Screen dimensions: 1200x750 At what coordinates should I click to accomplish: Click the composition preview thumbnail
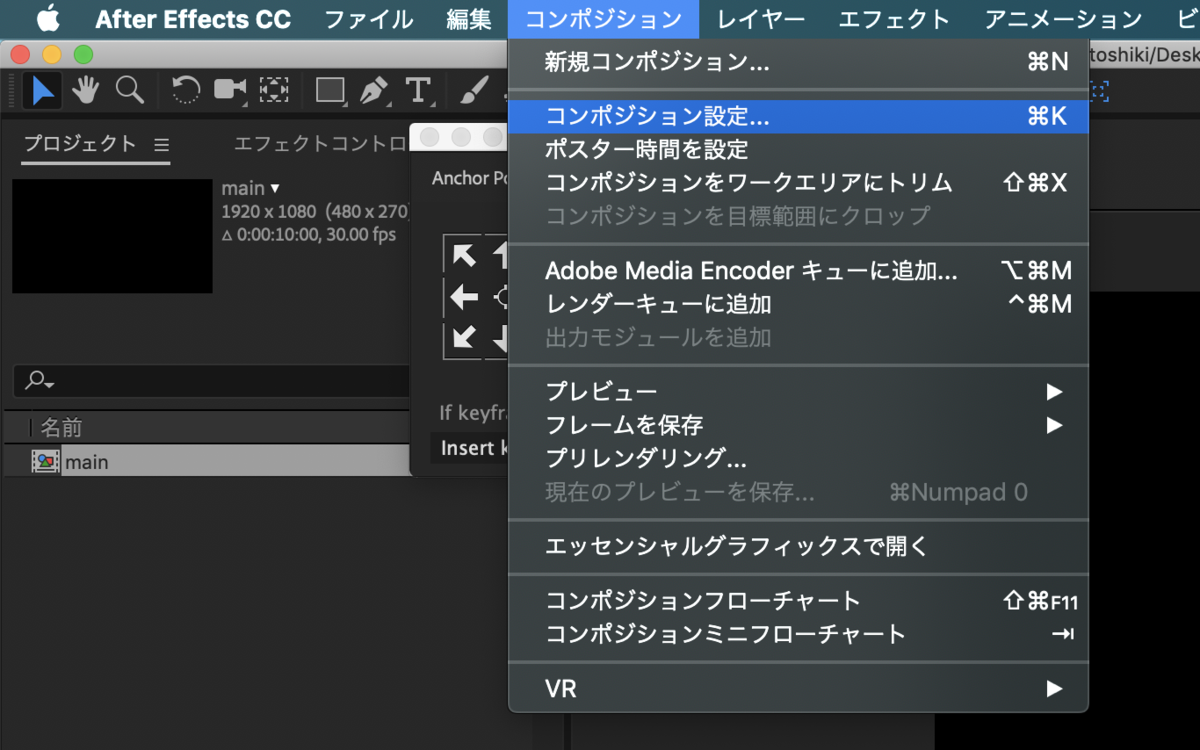click(112, 236)
